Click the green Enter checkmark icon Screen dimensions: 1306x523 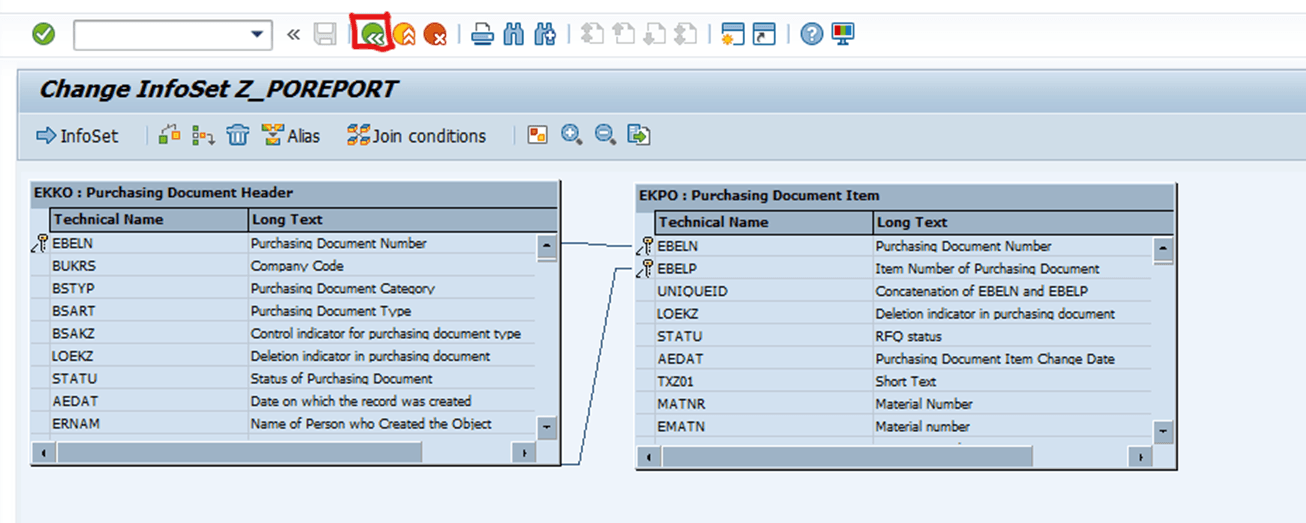tap(43, 35)
